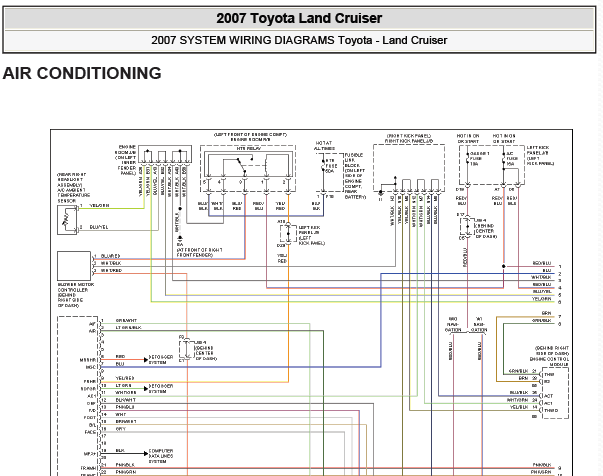Click the 'BLK/WHT' wire label at pin 12
Image resolution: width=603 pixels, height=476 pixels.
click(125, 400)
